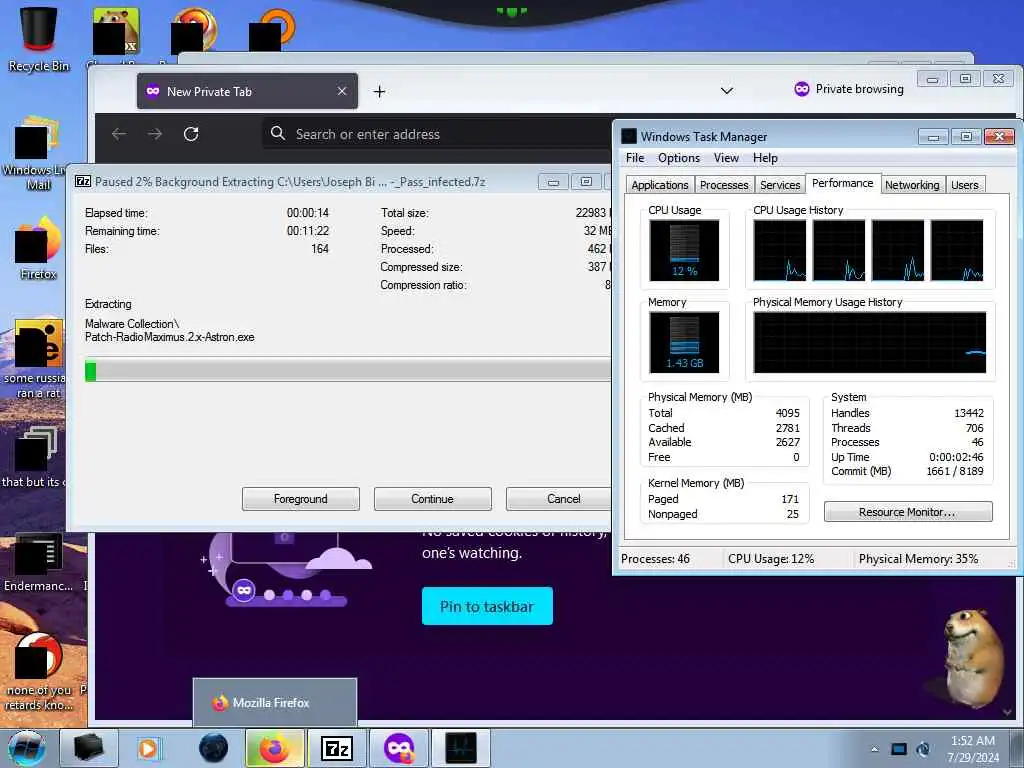This screenshot has width=1024, height=768.
Task: Click the Firefox taskbar icon
Action: pos(274,748)
